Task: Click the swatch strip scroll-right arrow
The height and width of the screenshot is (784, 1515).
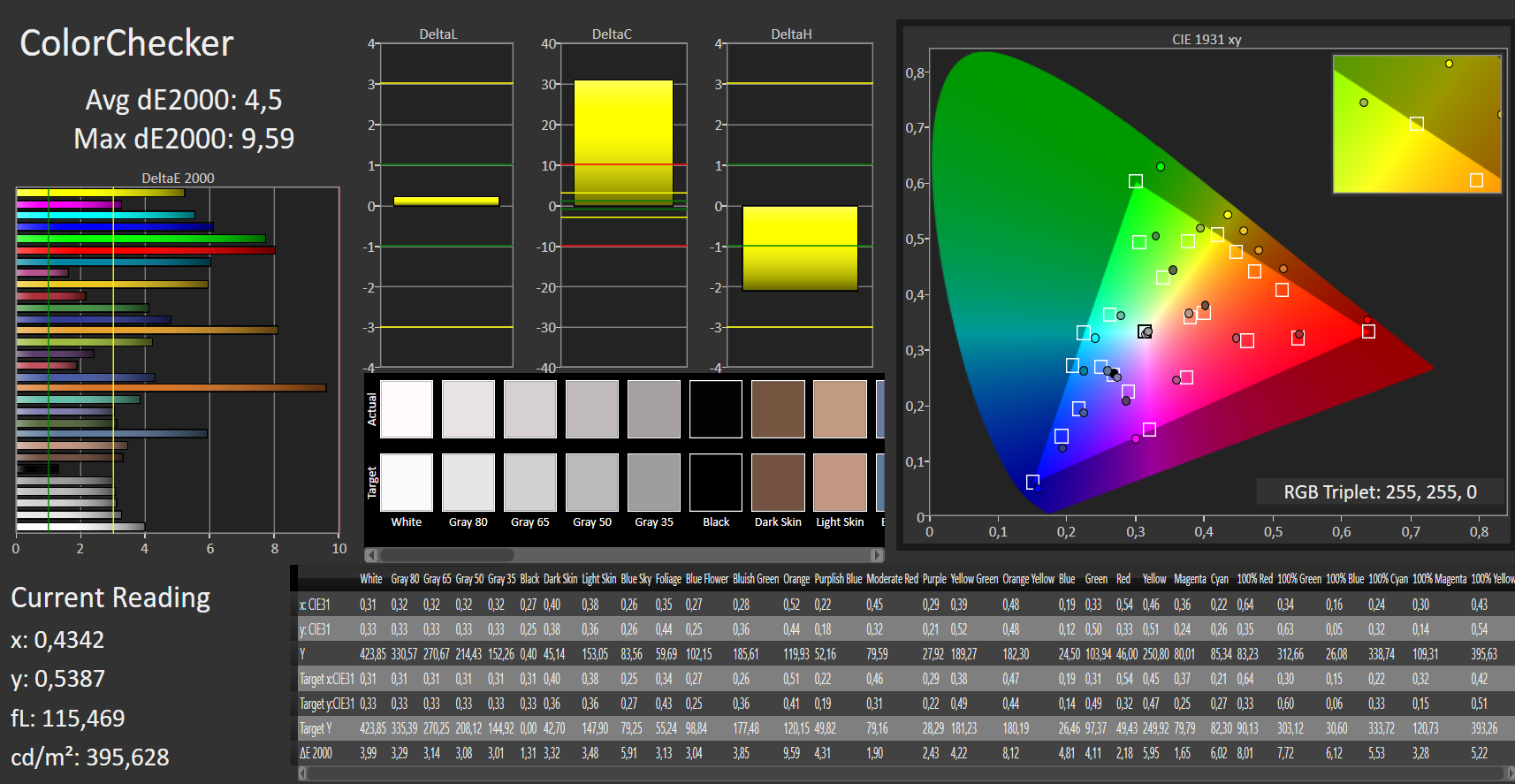Action: (x=877, y=555)
